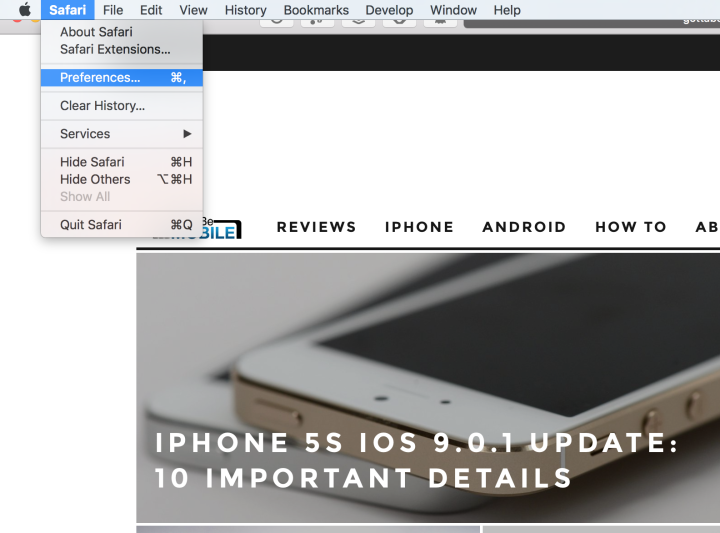Choose Quit Safari
This screenshot has height=533, width=720.
(122, 224)
